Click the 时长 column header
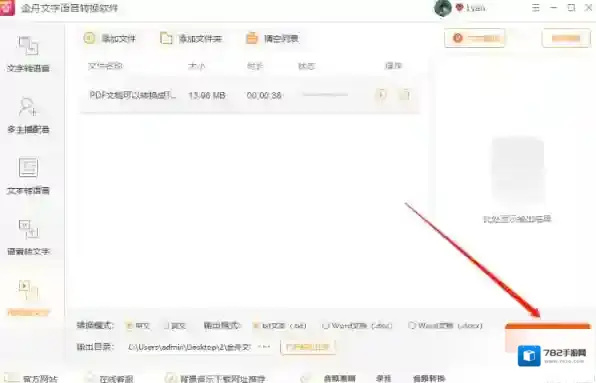 click(255, 66)
